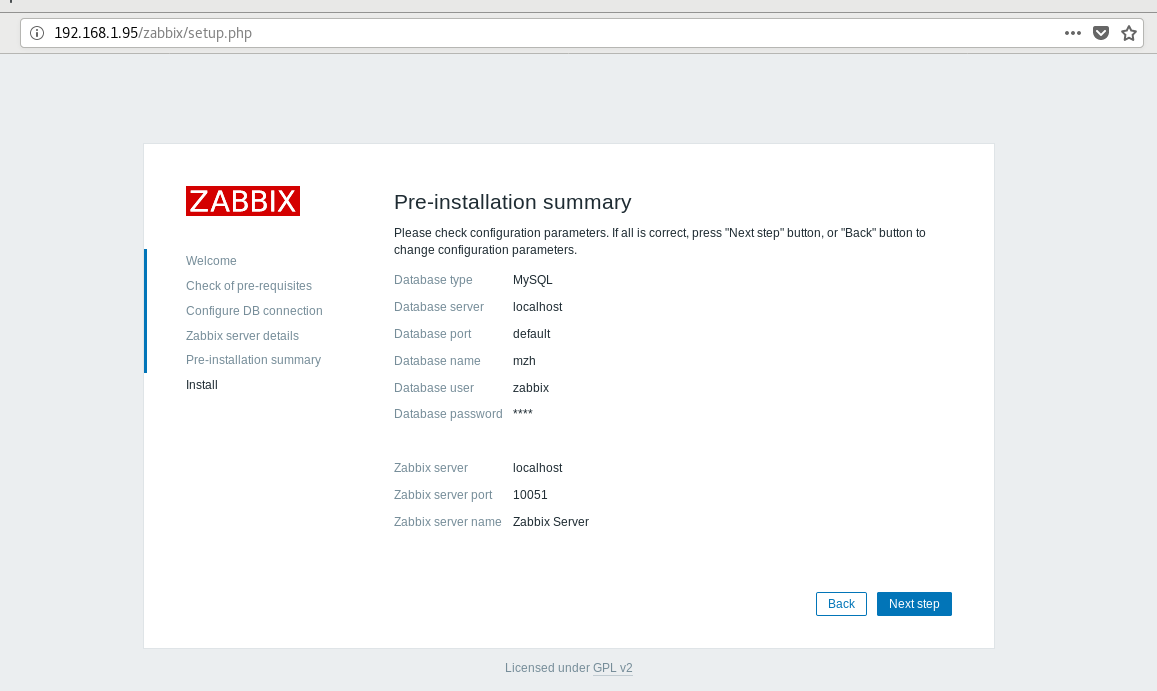The width and height of the screenshot is (1157, 691).
Task: Click the Zabbix server name label
Action: 448,522
